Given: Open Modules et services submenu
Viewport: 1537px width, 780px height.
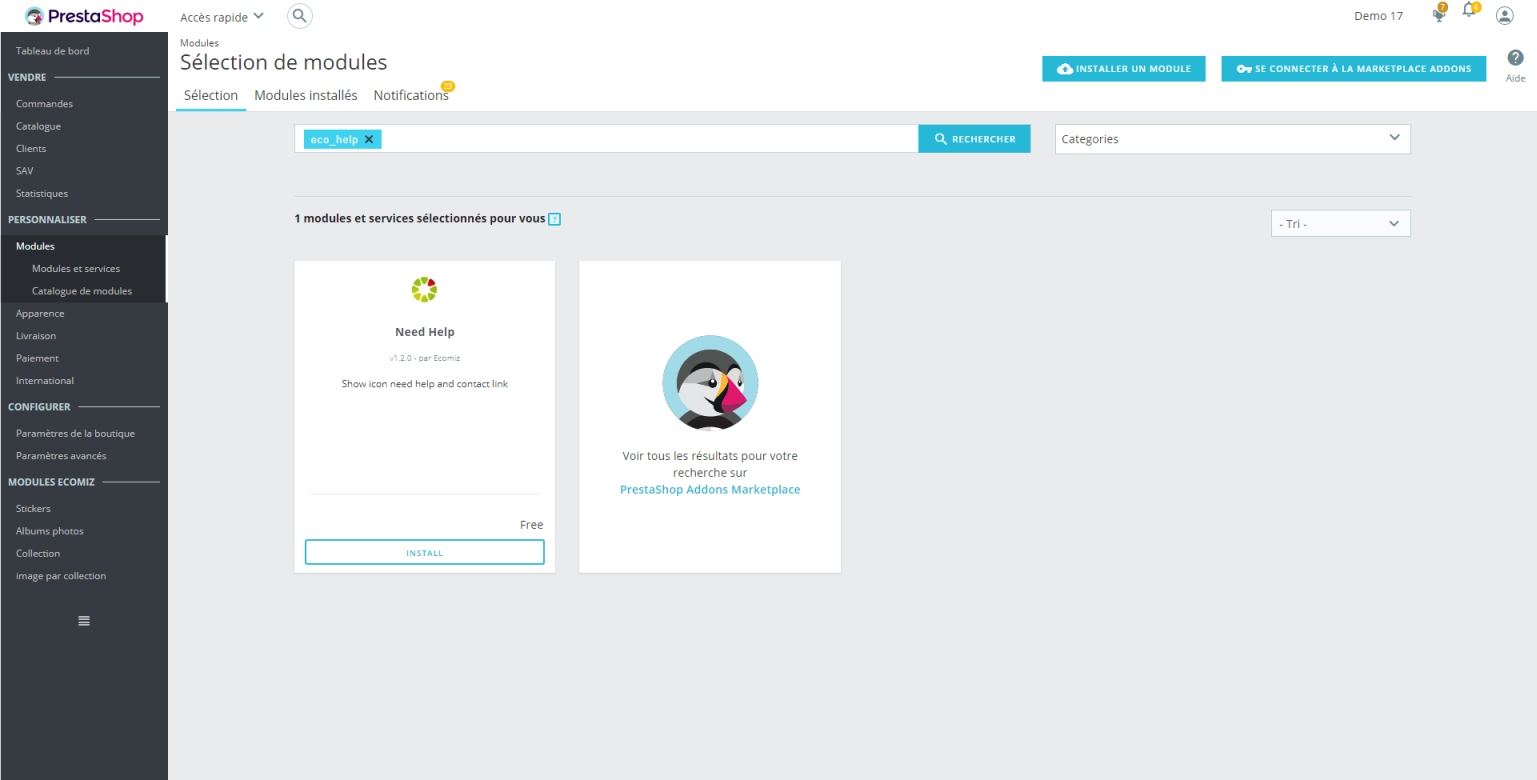Looking at the screenshot, I should tap(76, 269).
